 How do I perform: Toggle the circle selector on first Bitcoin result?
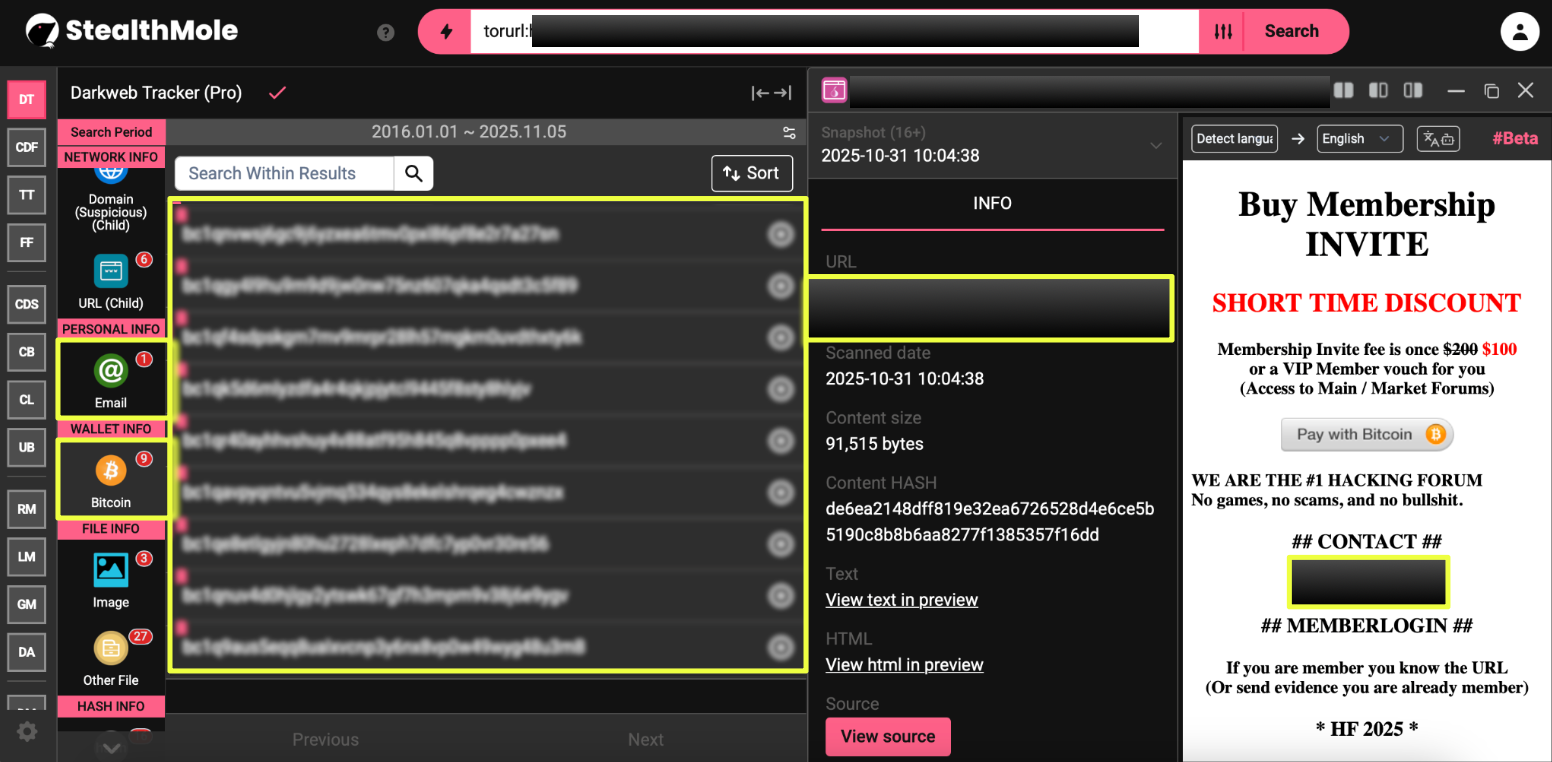click(780, 234)
